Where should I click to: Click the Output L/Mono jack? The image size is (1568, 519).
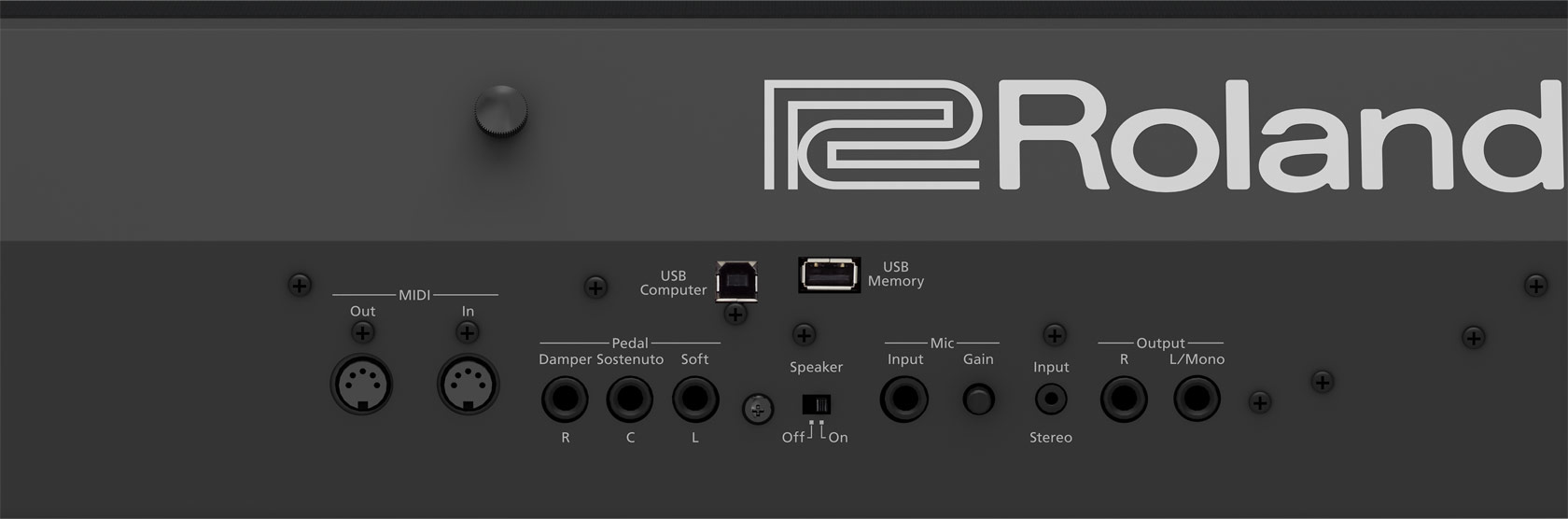coord(1197,400)
